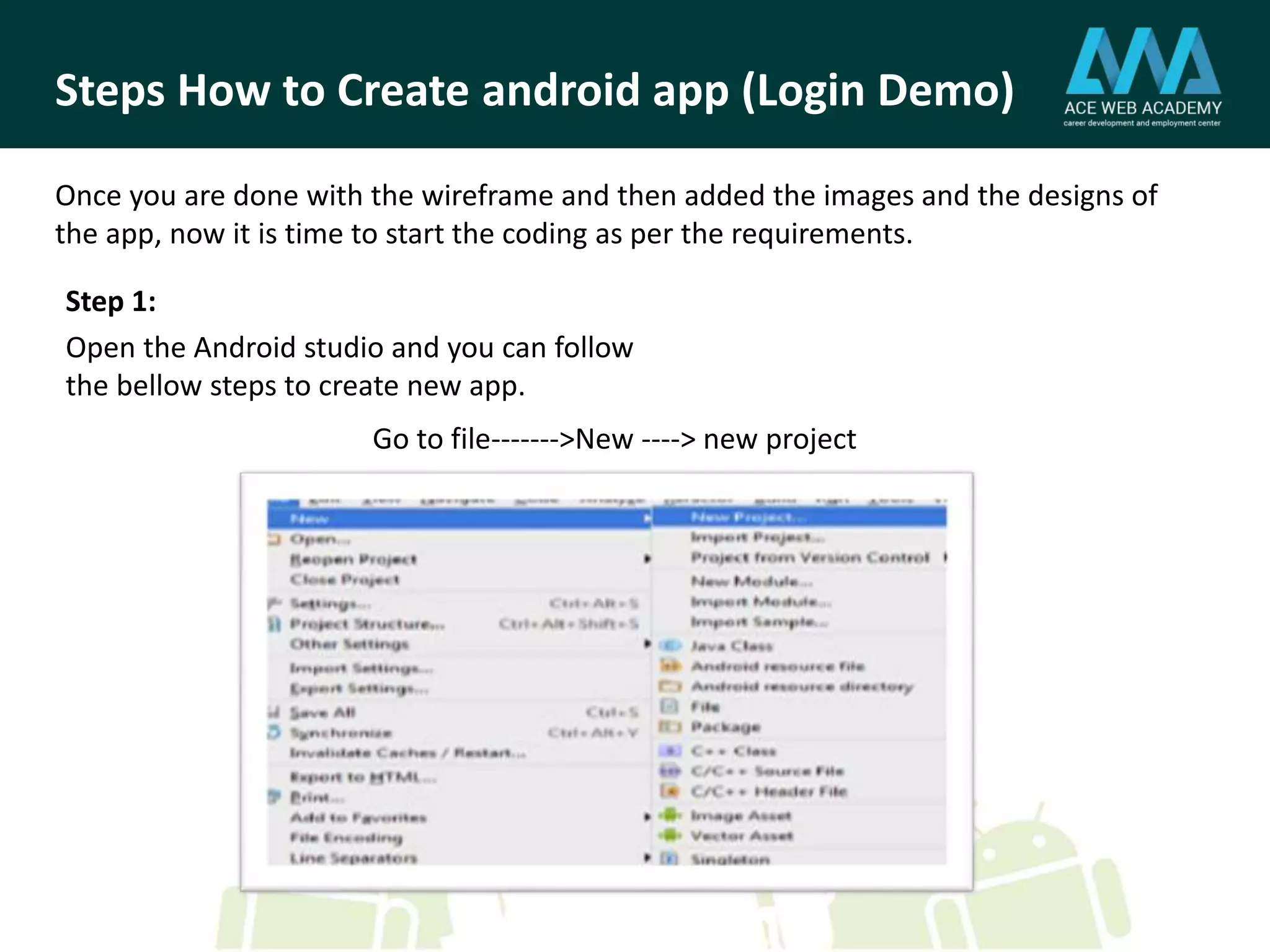Click the File document icon in the New submenu

pos(669,707)
